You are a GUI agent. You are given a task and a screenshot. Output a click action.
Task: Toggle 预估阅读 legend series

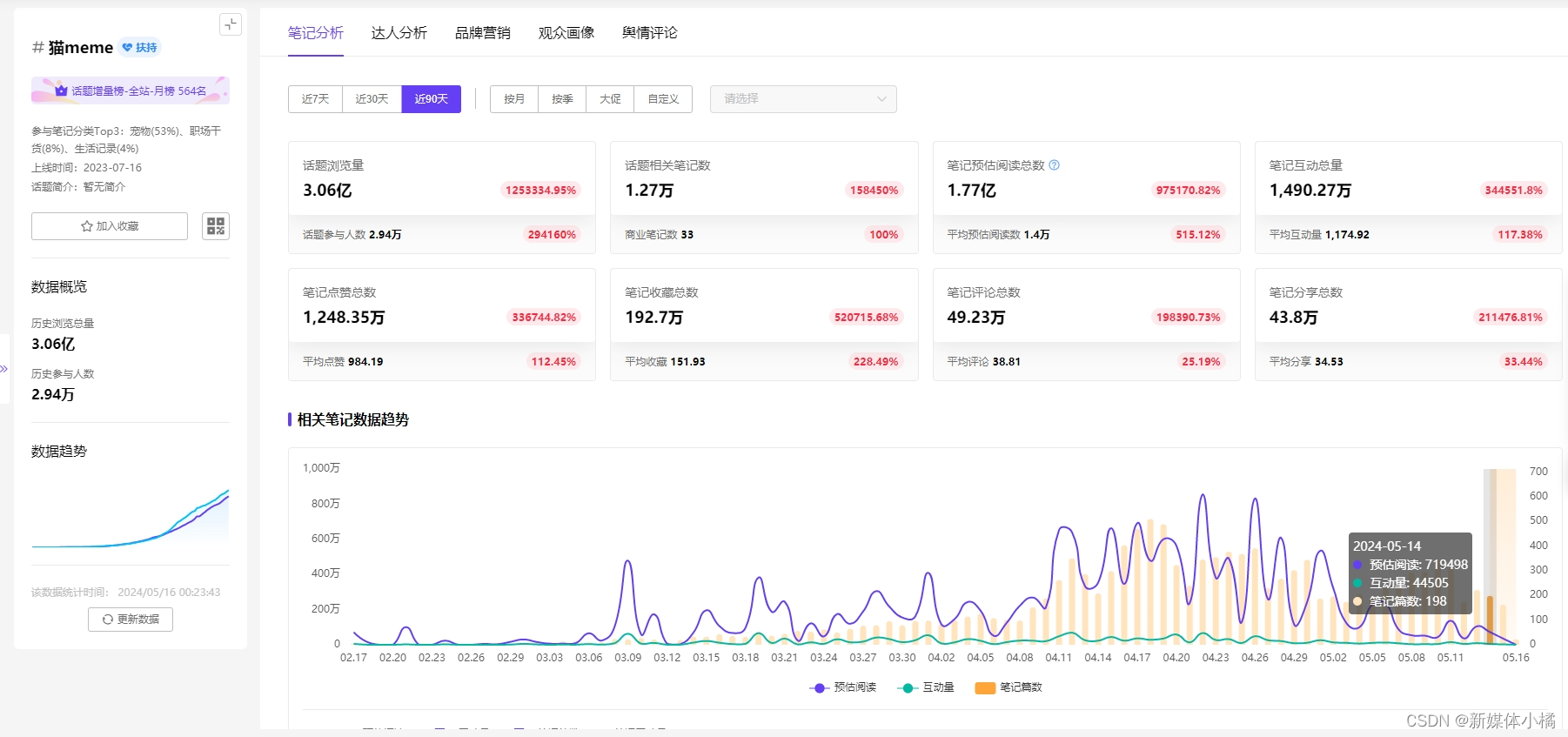coord(843,687)
